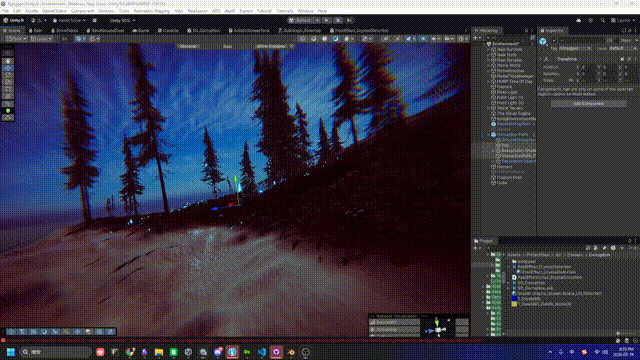Click the cloud icon in top toolbar
The width and height of the screenshot is (640, 360).
[578, 20]
